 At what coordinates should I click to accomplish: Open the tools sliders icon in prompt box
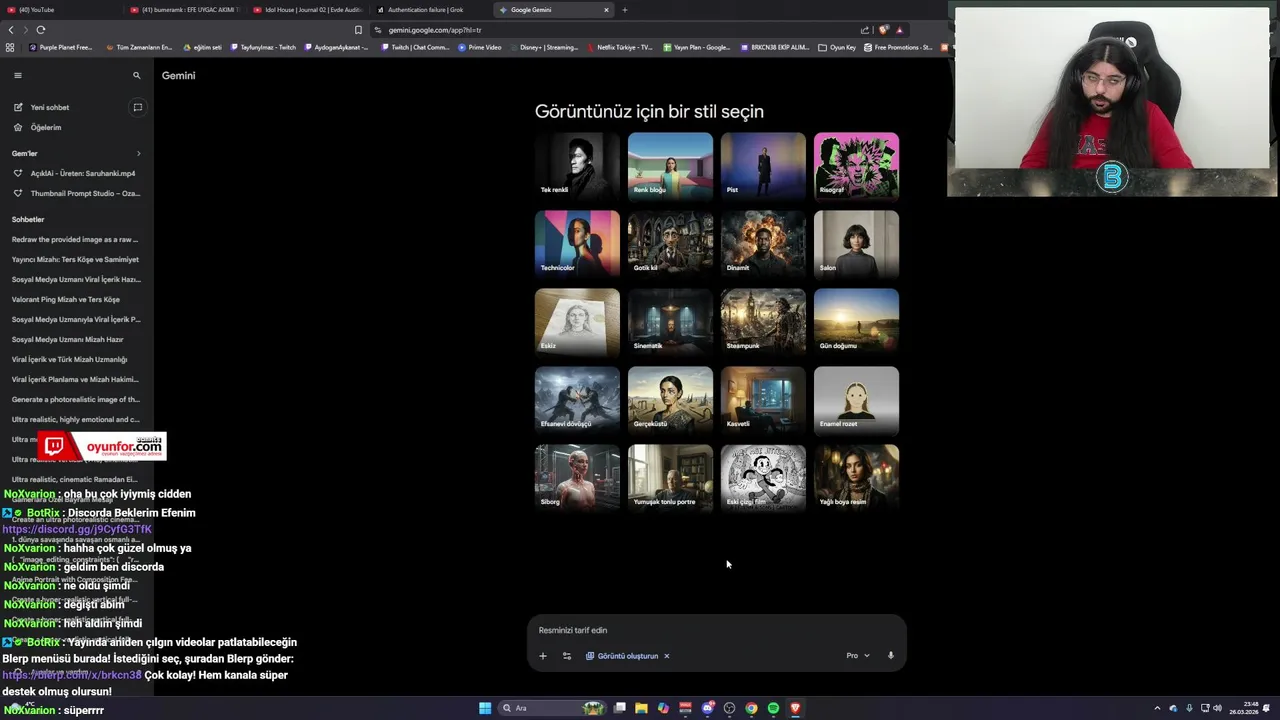click(x=567, y=656)
